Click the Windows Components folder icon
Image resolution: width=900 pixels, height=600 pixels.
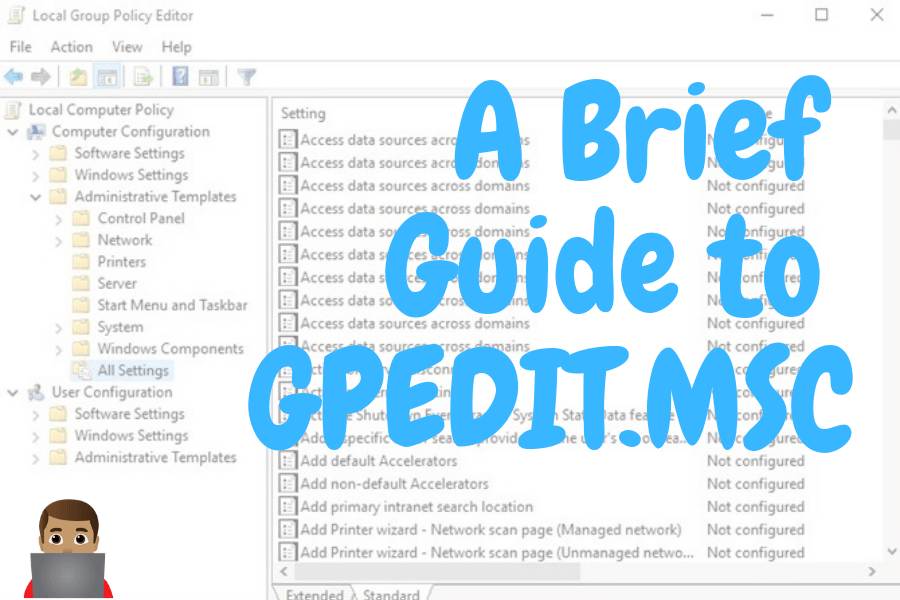(81, 349)
